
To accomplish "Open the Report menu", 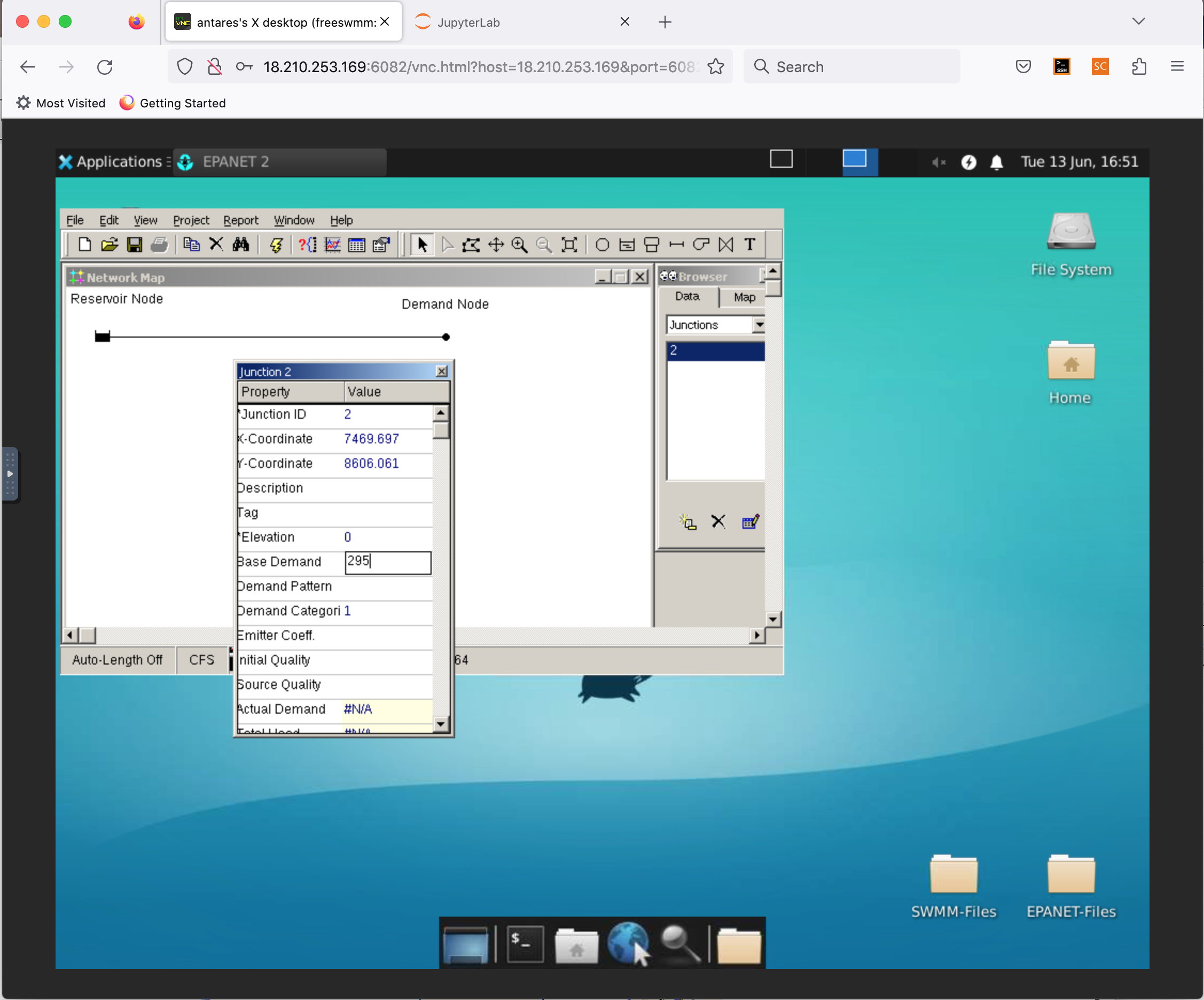I will coord(241,220).
